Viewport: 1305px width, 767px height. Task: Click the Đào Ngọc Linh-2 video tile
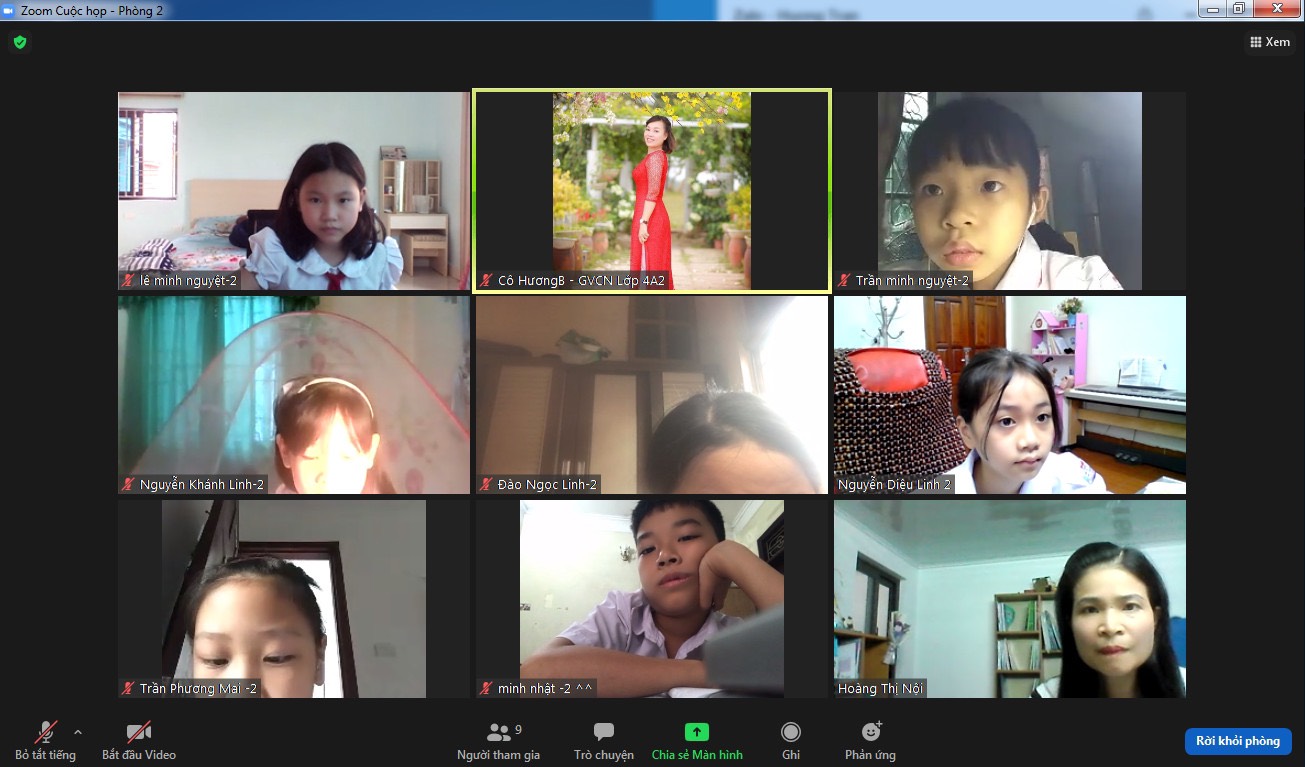pos(651,394)
